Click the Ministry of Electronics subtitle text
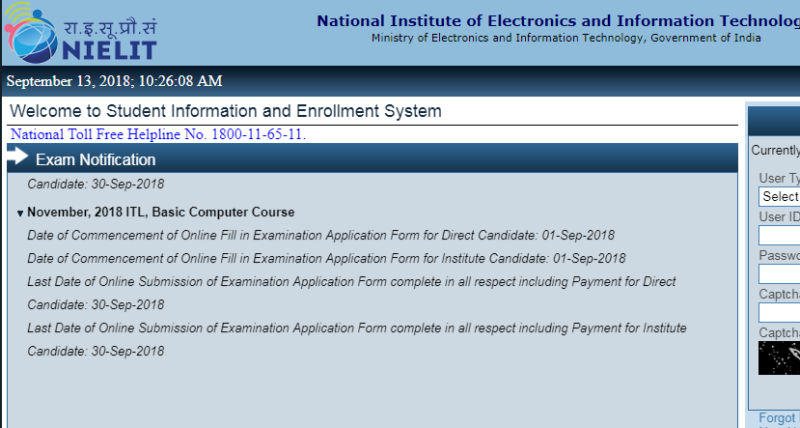 pos(565,38)
